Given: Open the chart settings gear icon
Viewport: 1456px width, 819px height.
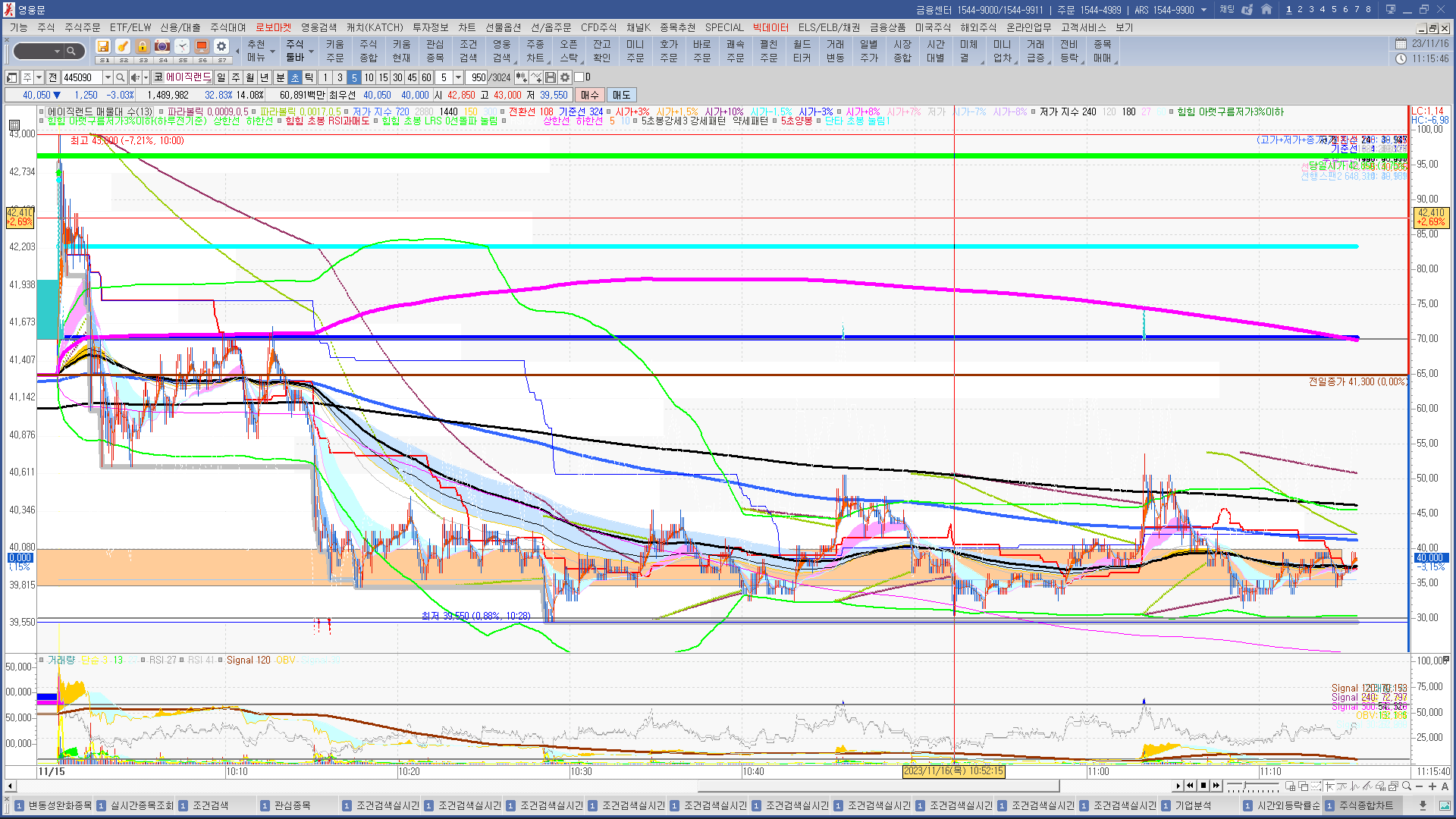Looking at the screenshot, I should click(565, 77).
